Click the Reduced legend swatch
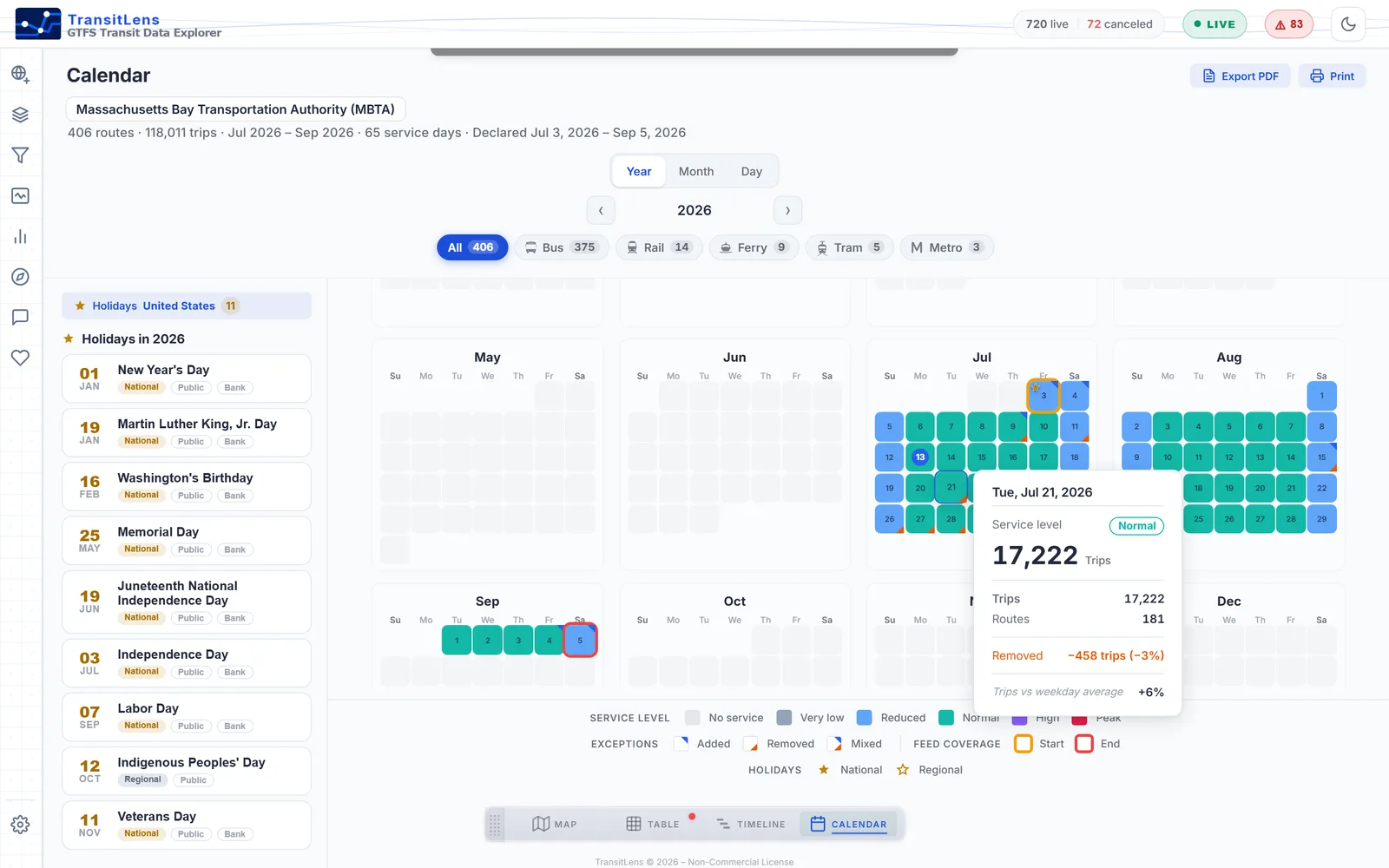Viewport: 1389px width, 868px height. point(865,718)
